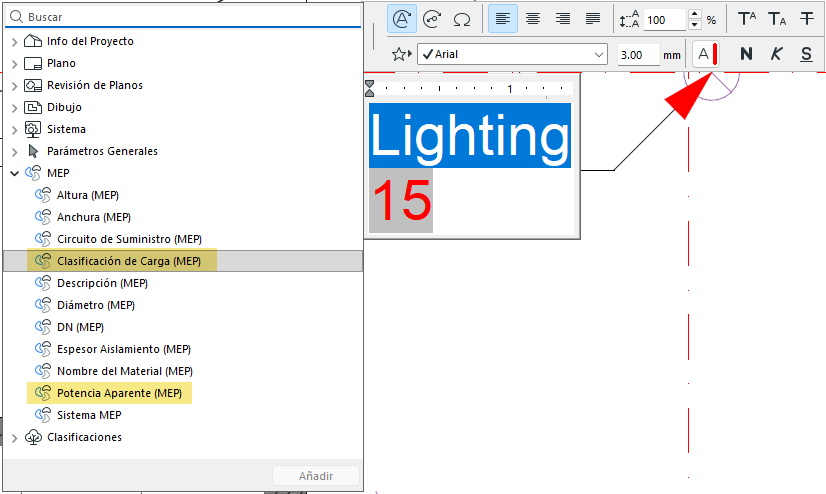The image size is (826, 494).
Task: Toggle bold N formatting
Action: 746,54
